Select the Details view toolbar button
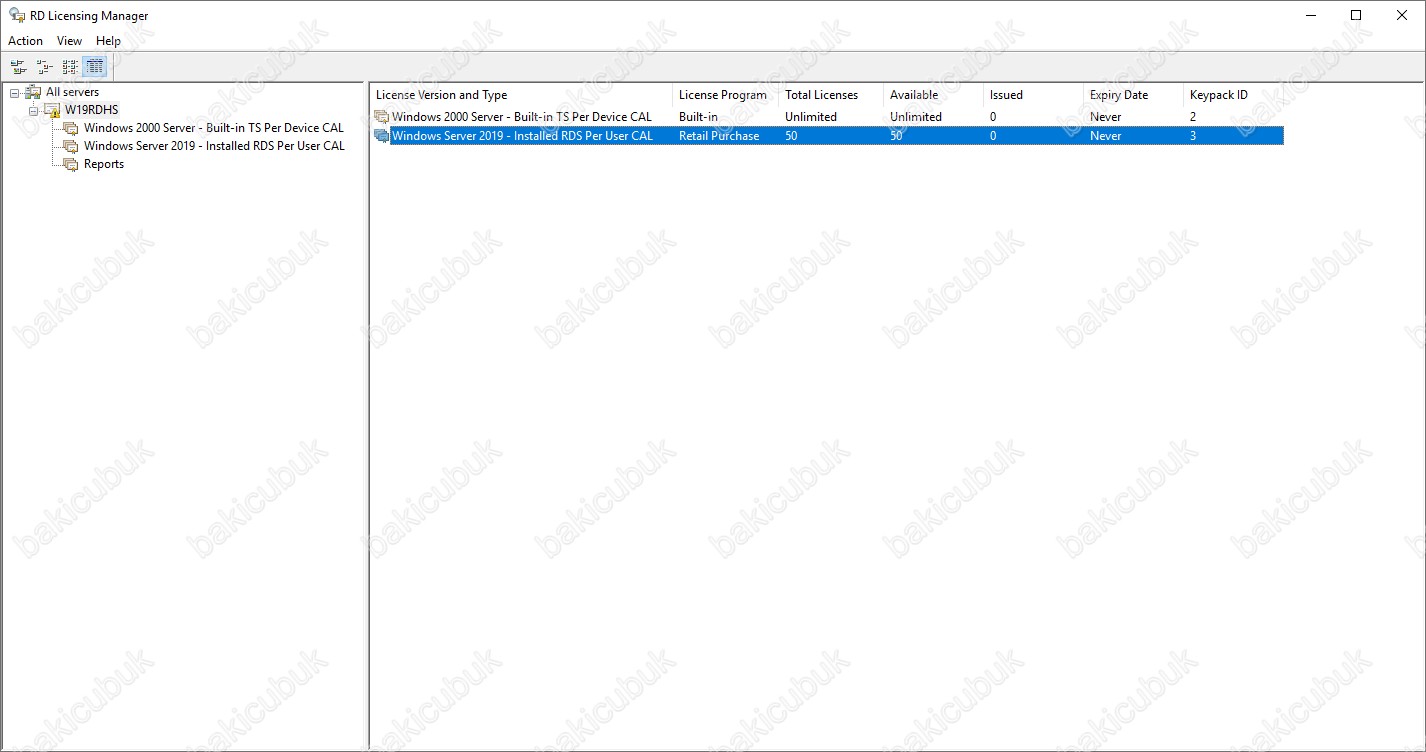The width and height of the screenshot is (1426, 752). point(95,67)
